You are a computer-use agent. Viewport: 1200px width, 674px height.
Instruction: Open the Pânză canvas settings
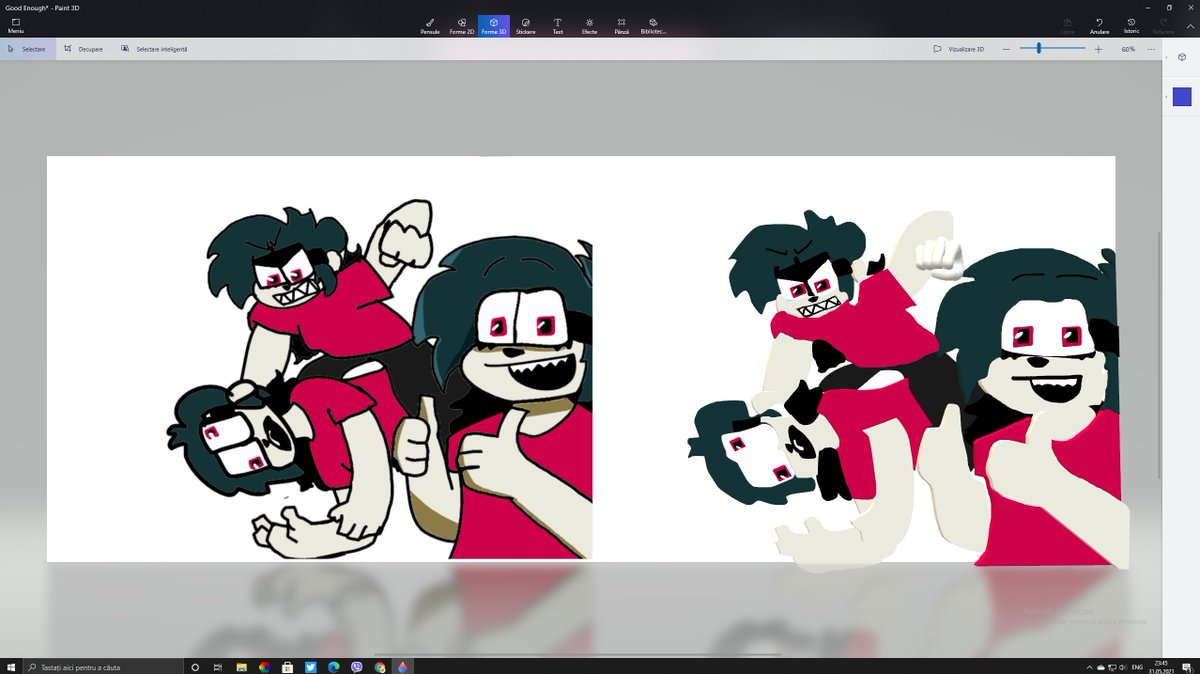[x=622, y=26]
